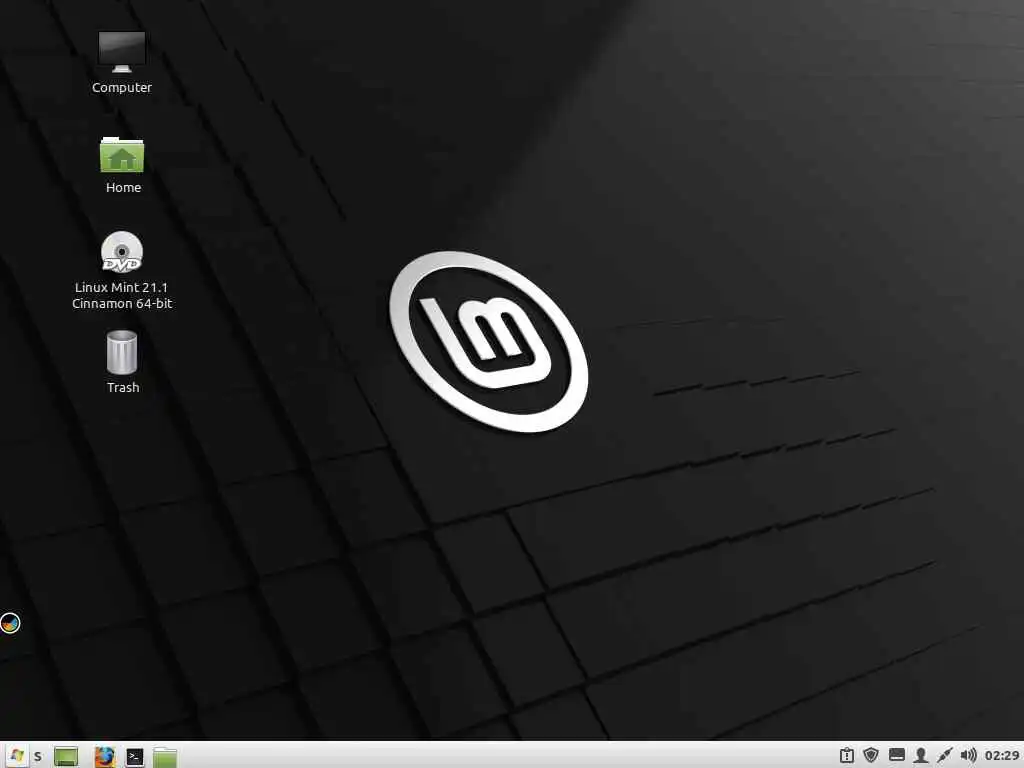
Task: Select the 'Computer' icon label text
Action: pos(121,88)
